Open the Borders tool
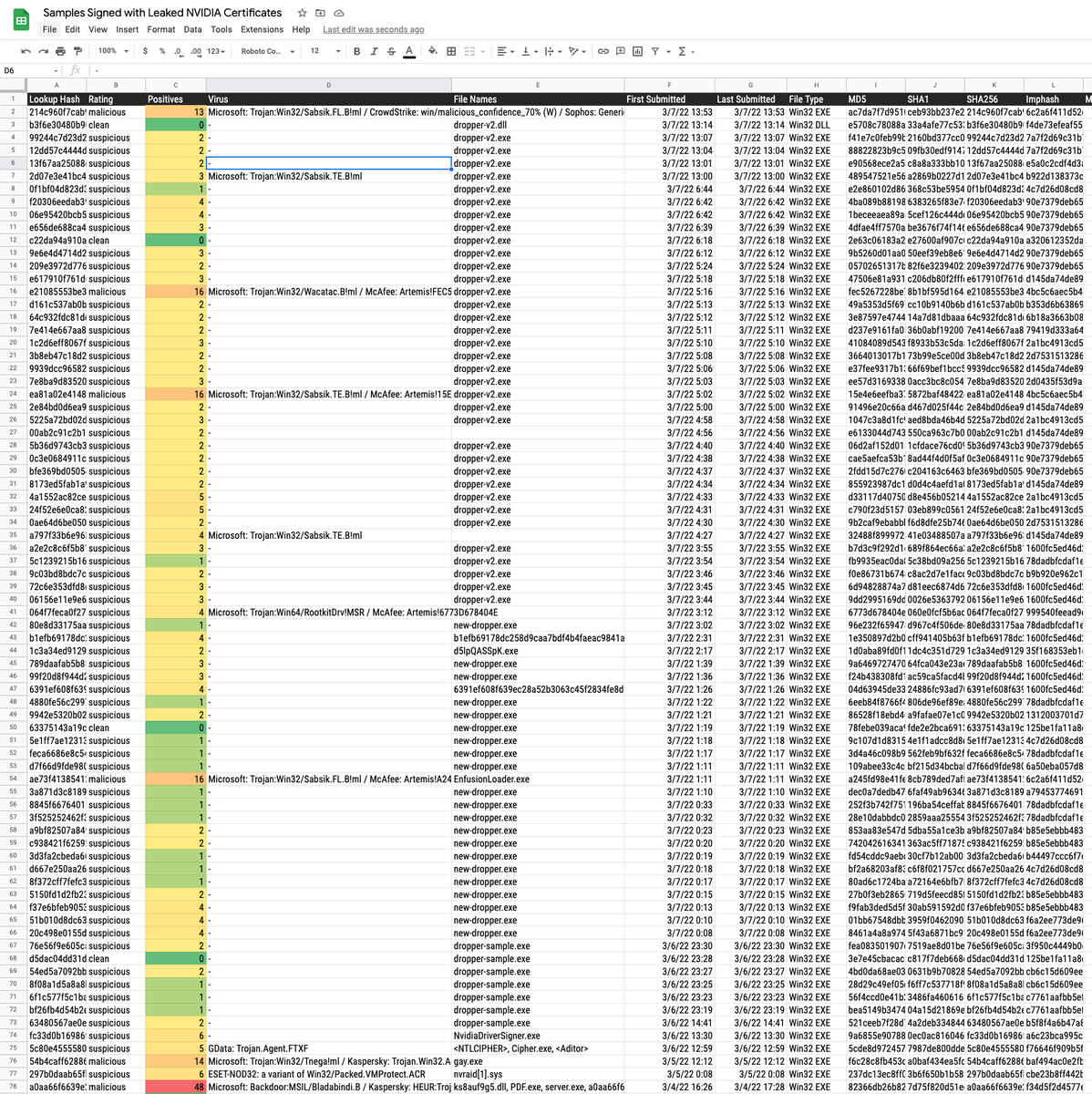 pos(451,51)
